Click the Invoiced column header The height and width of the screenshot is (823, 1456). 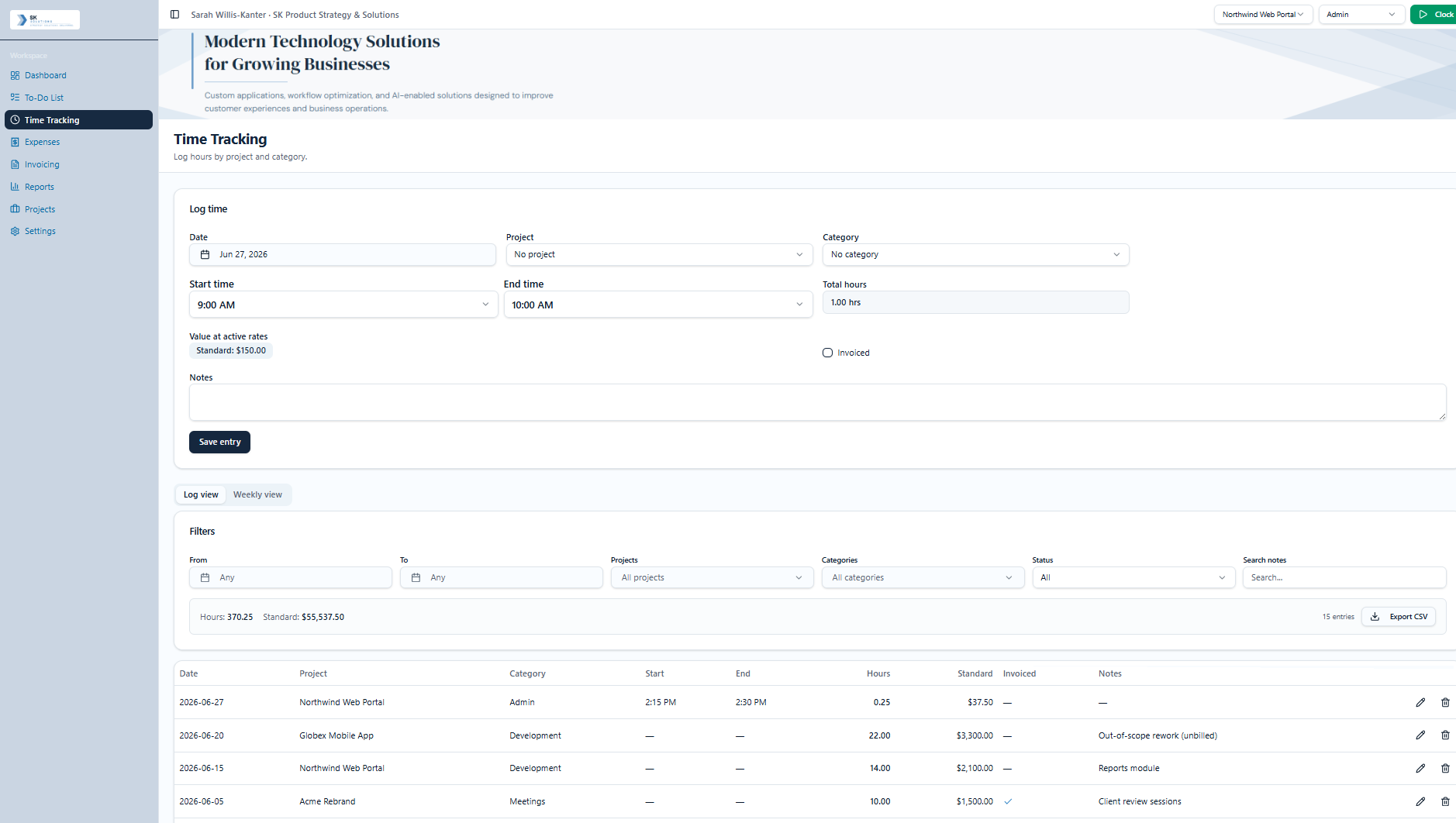pyautogui.click(x=1019, y=673)
